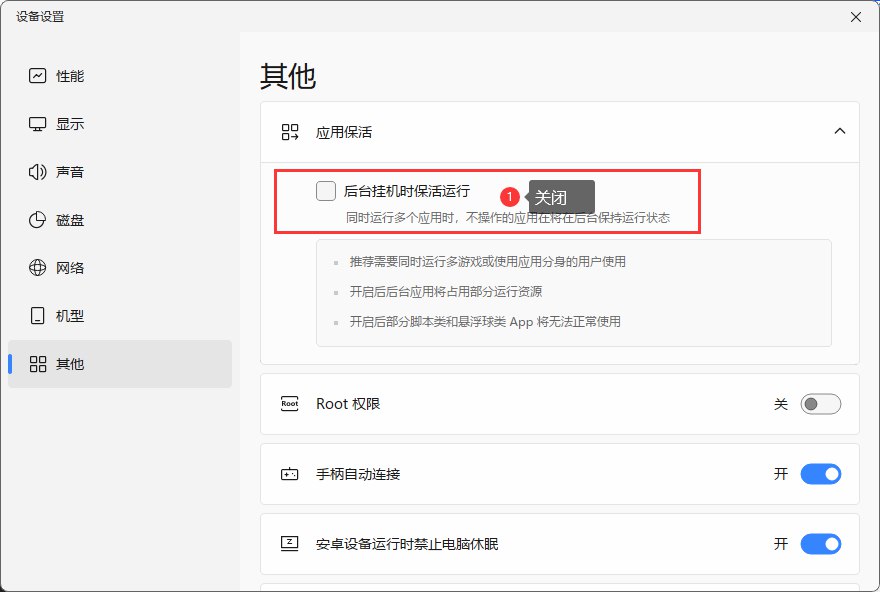880x592 pixels.
Task: Enable the 后台挂机时保活运行 checkbox
Action: [x=326, y=191]
